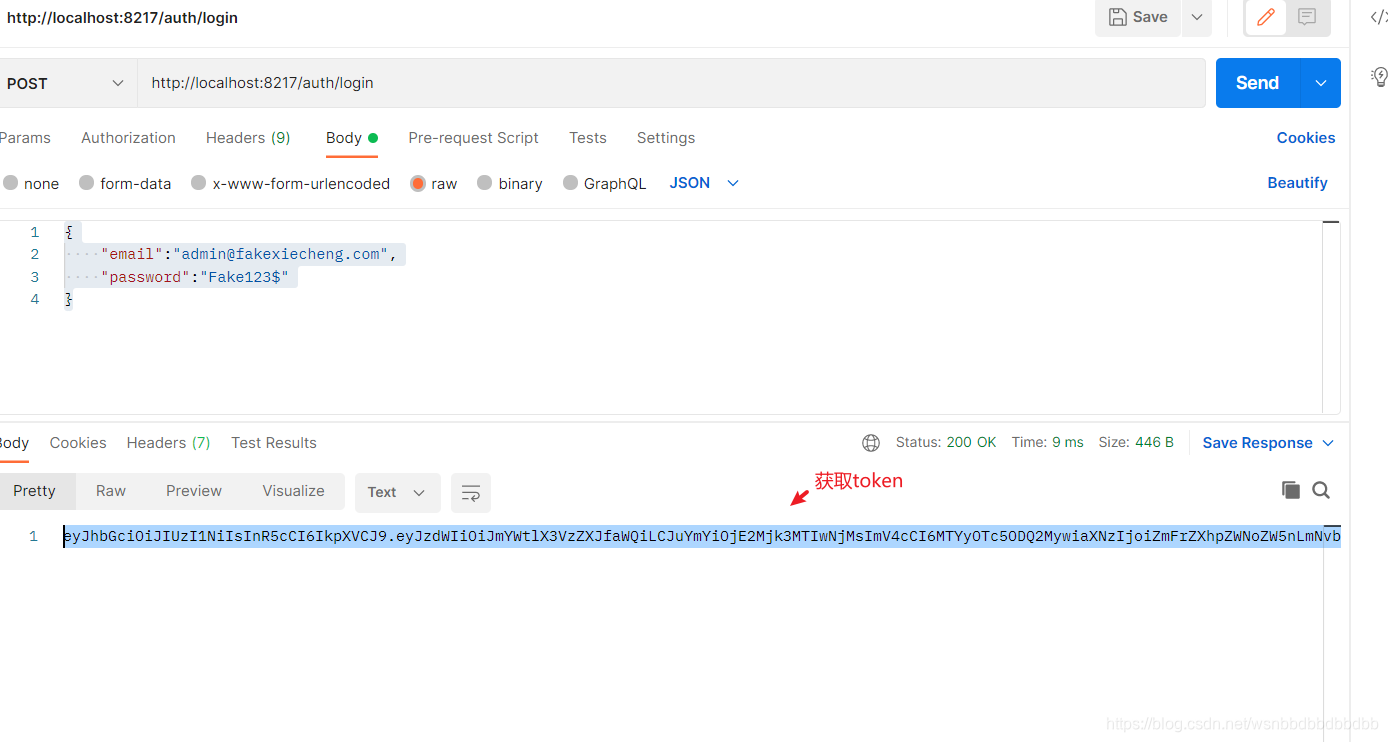This screenshot has width=1388, height=742.
Task: Open the Tests tab
Action: (x=588, y=138)
